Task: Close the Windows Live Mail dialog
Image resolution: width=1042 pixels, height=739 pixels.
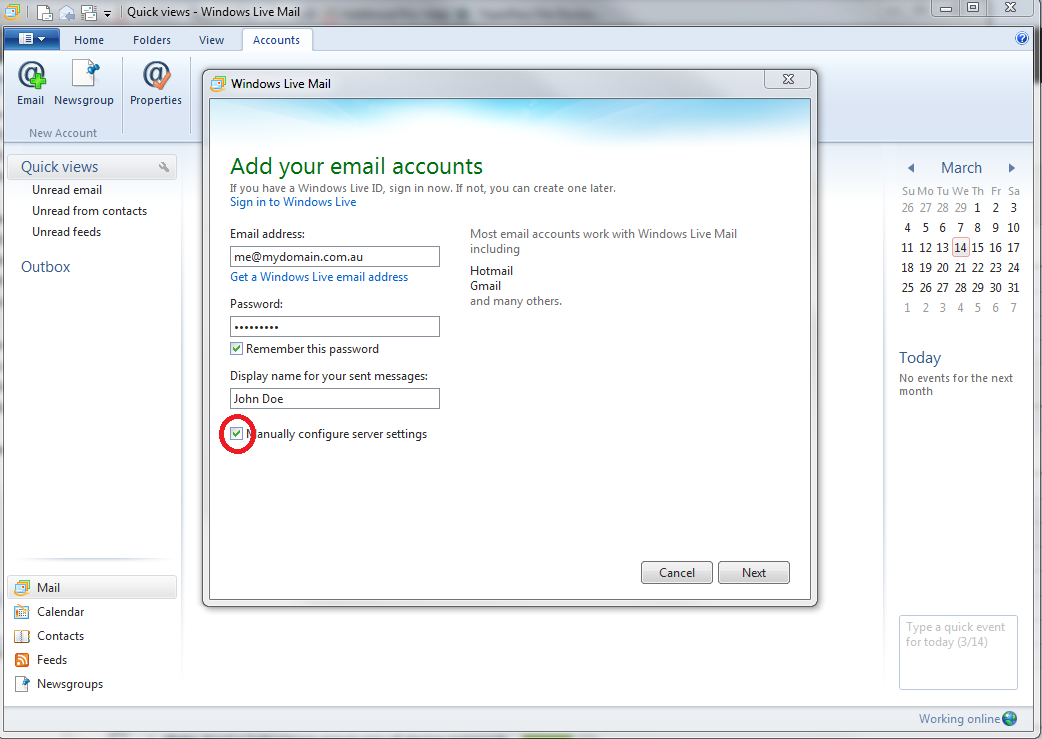Action: coord(787,79)
